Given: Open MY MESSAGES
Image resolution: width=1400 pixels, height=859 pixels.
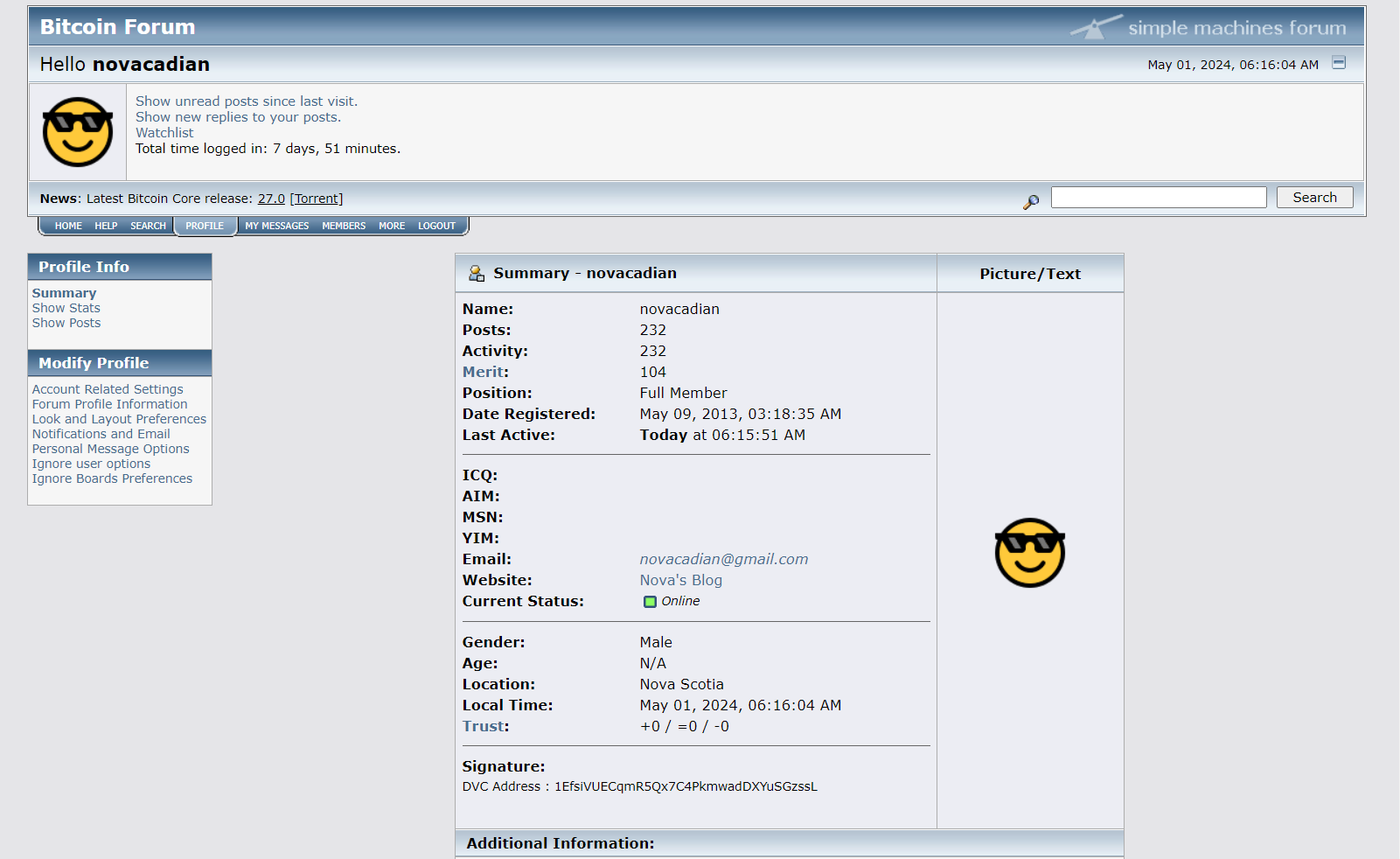Looking at the screenshot, I should pos(276,226).
